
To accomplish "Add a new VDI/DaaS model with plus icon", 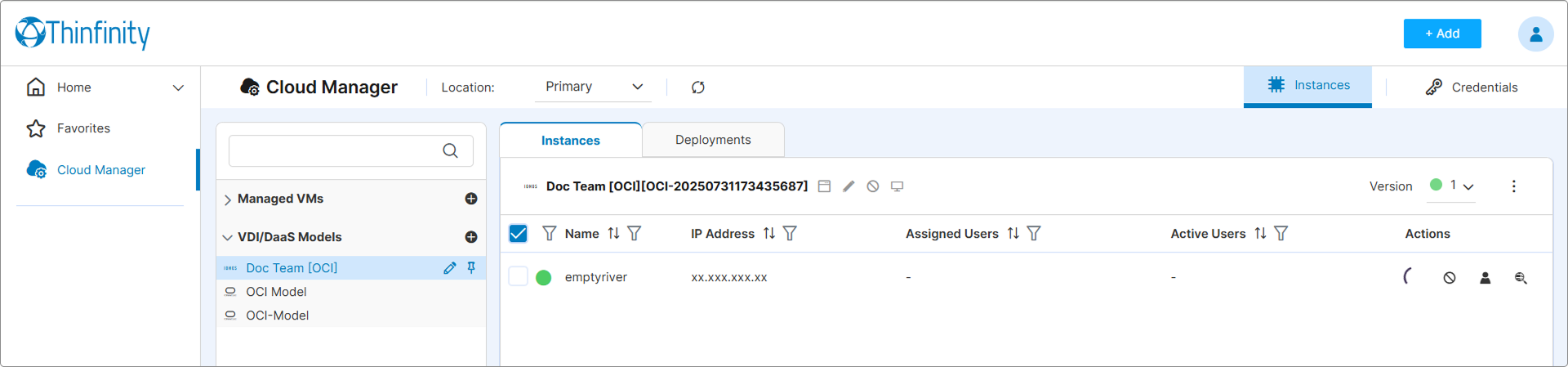I will pyautogui.click(x=471, y=237).
